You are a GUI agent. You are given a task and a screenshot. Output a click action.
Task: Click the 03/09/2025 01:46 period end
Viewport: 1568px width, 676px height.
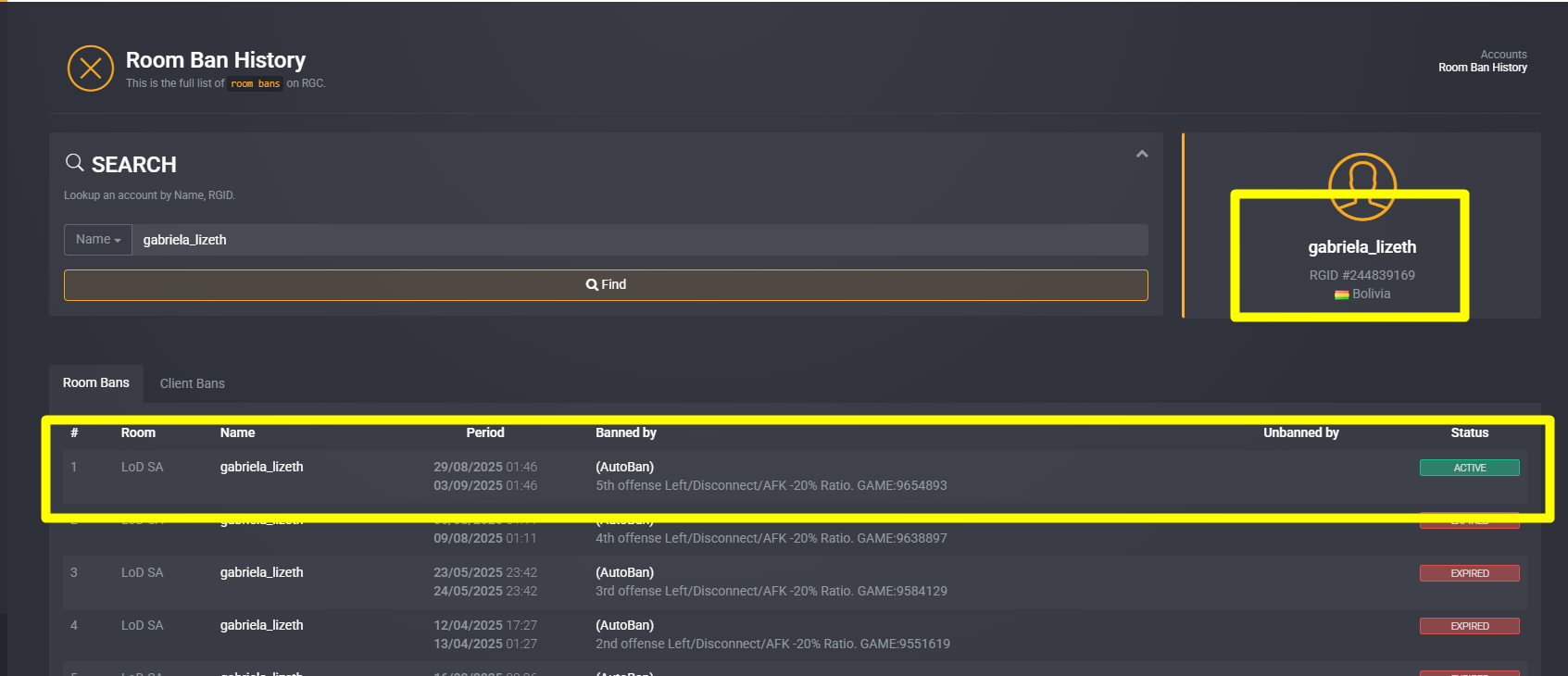point(485,485)
